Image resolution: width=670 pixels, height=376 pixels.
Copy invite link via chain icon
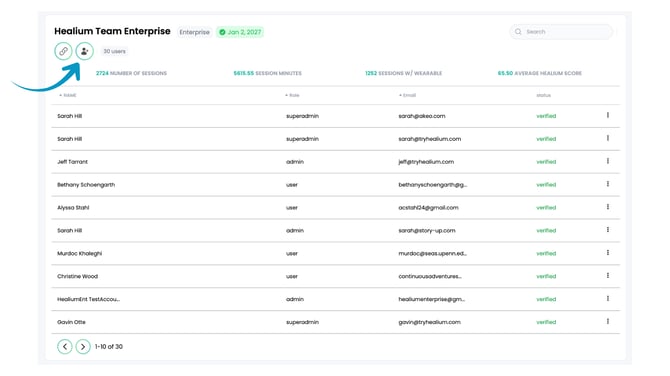pos(63,51)
